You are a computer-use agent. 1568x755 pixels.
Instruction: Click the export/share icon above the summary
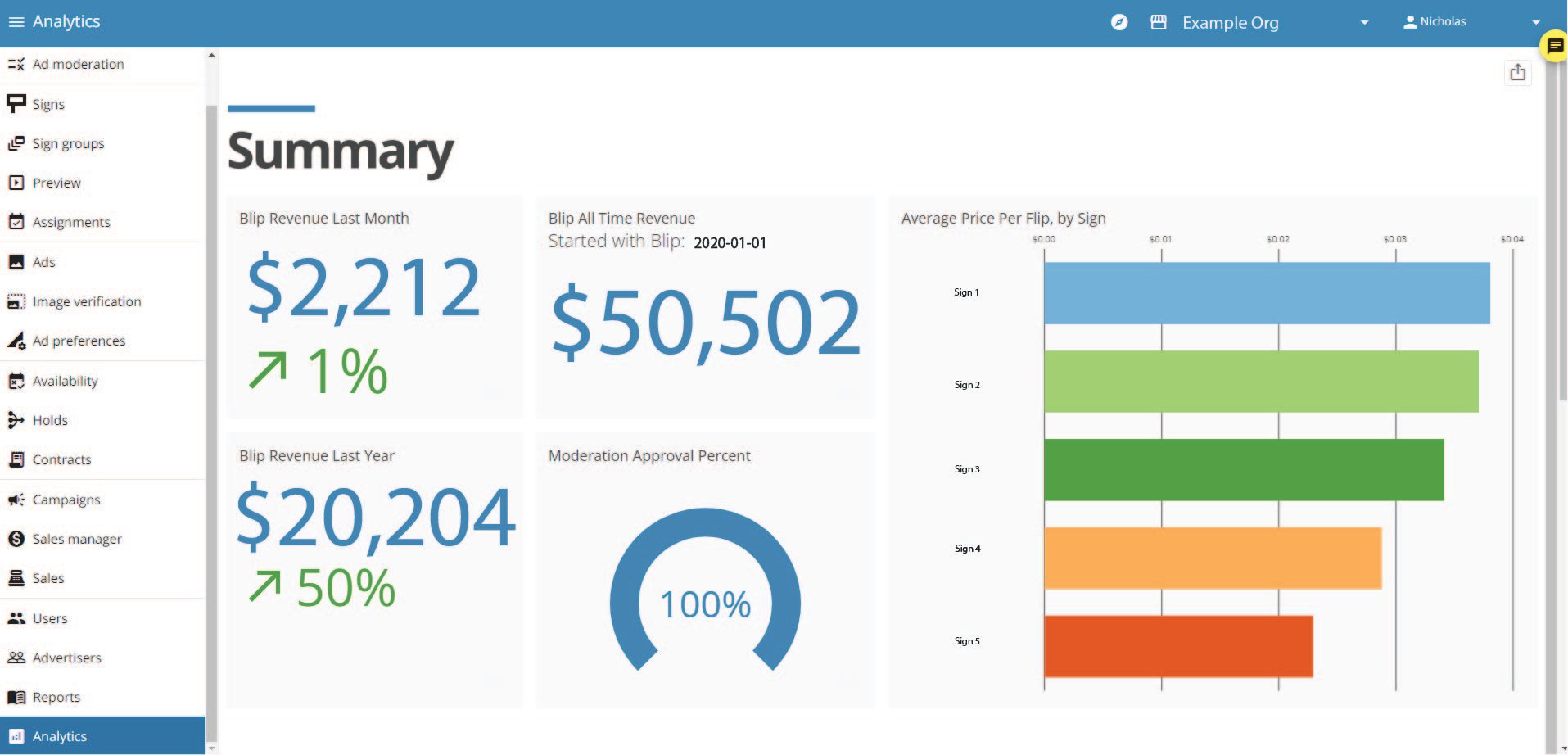(1518, 72)
